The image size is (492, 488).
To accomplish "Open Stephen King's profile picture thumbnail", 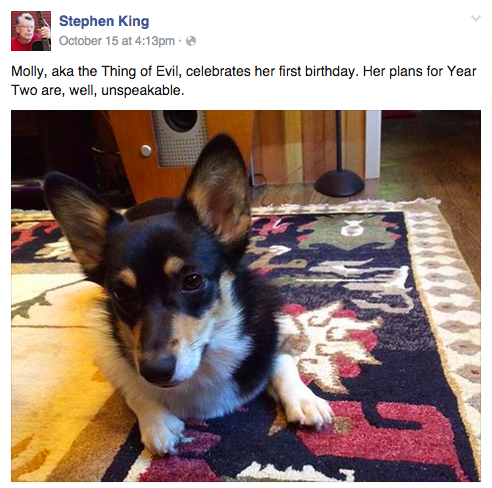I will tap(31, 31).
